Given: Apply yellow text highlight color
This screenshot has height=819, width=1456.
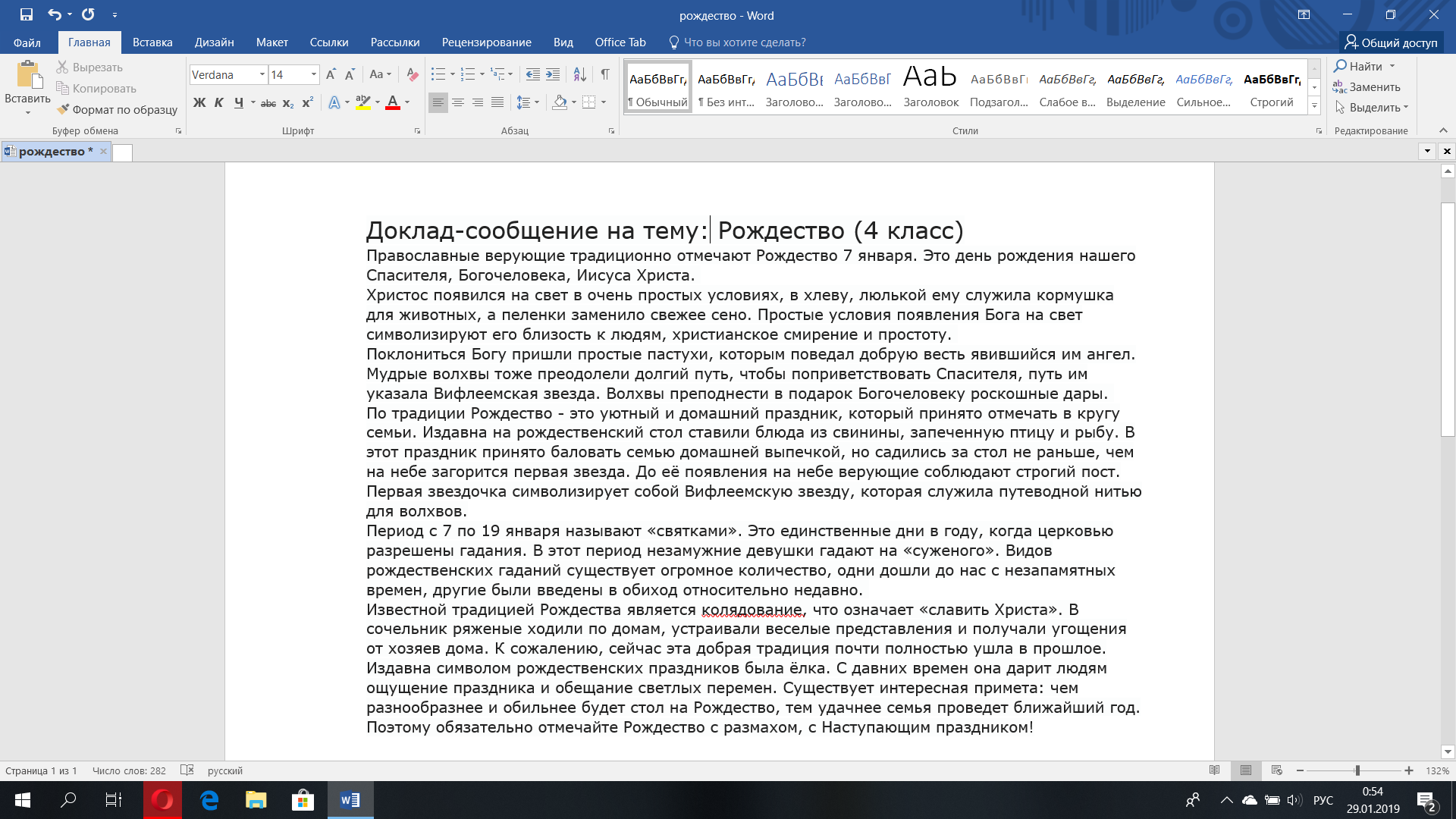Looking at the screenshot, I should point(363,103).
